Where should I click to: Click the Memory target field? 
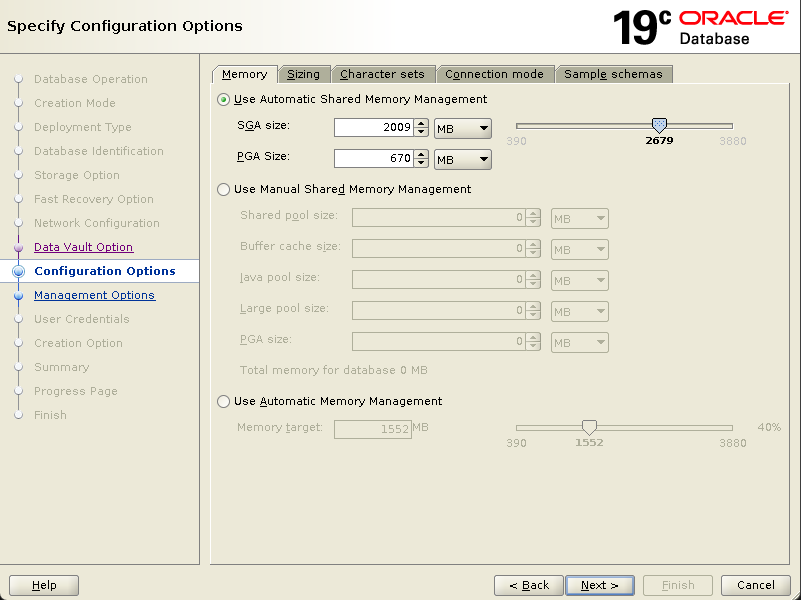point(373,429)
